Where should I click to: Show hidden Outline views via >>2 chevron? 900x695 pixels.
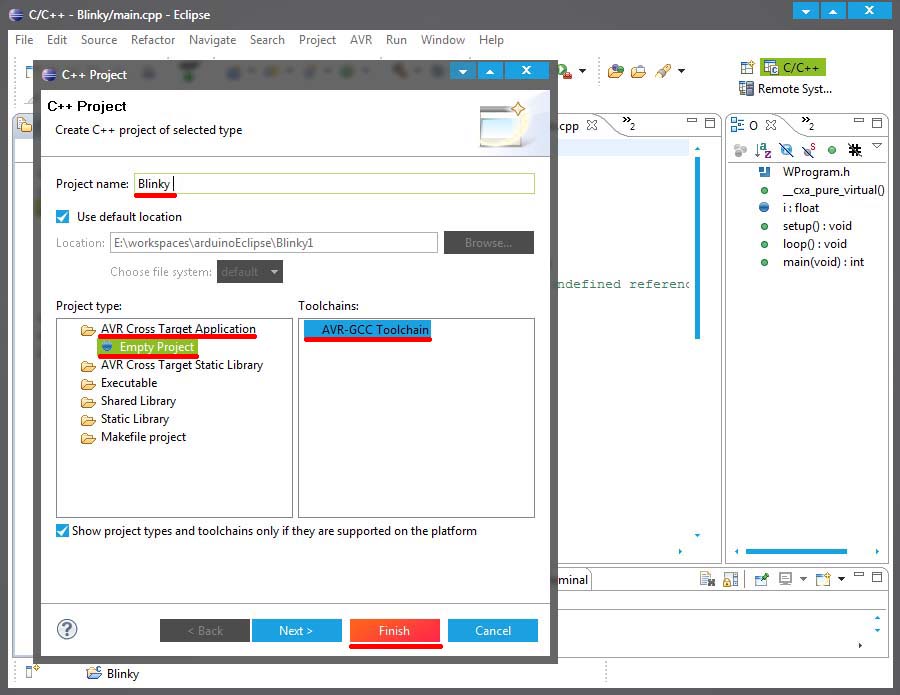[808, 123]
